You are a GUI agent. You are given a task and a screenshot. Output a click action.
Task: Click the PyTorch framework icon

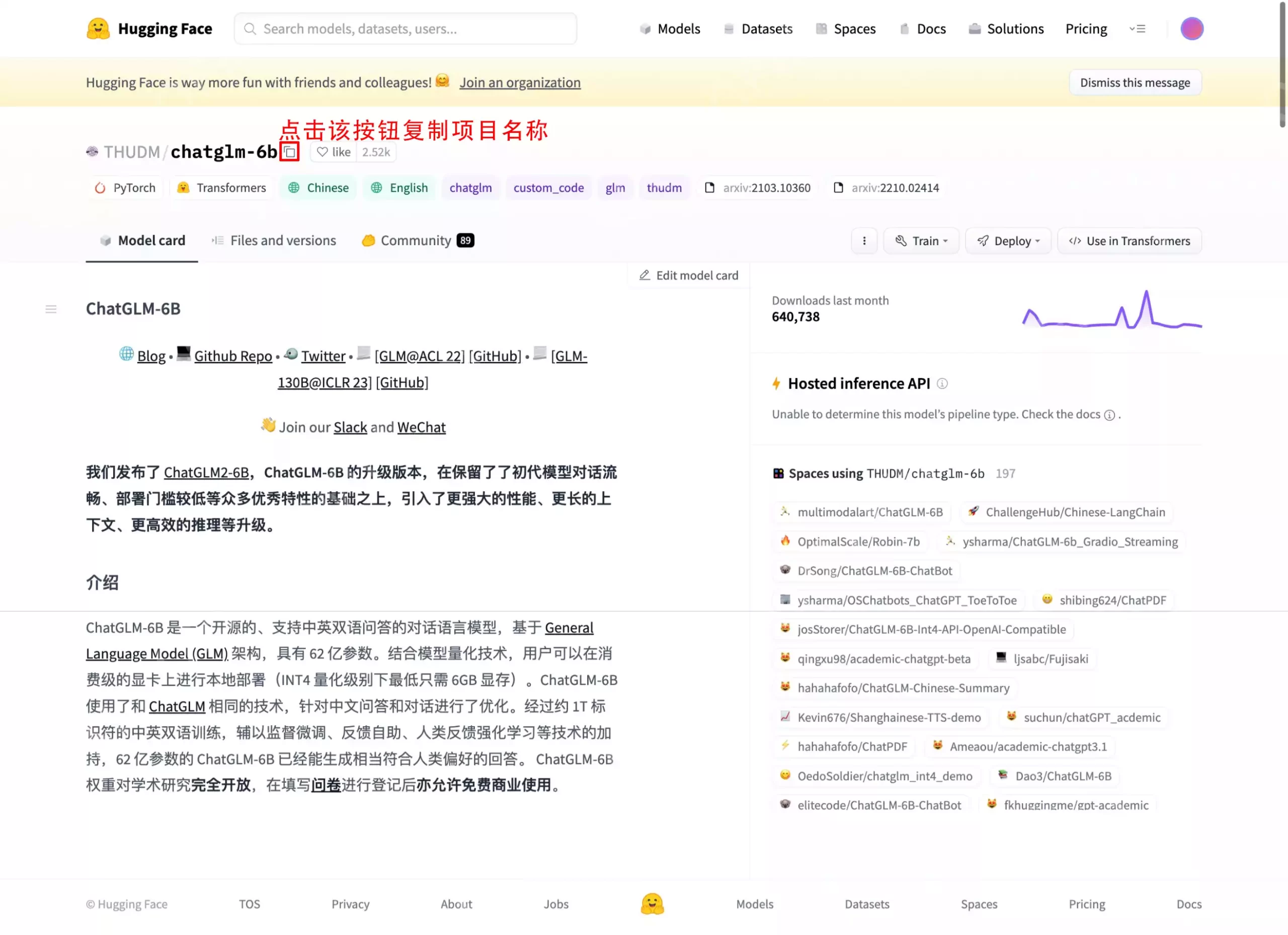99,187
